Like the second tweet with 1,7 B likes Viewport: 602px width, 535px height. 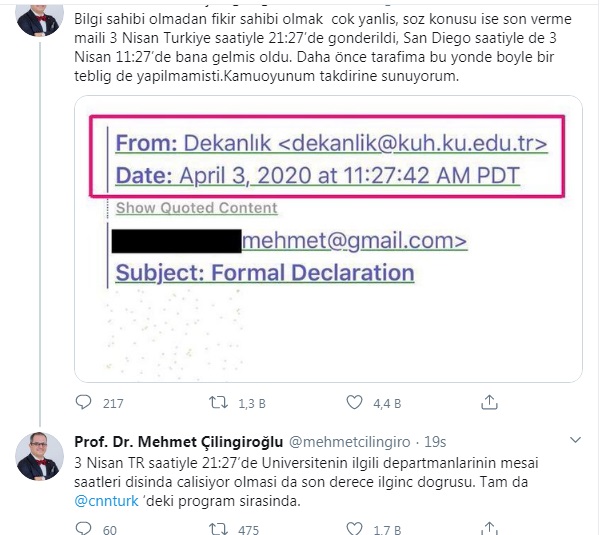pyautogui.click(x=354, y=528)
